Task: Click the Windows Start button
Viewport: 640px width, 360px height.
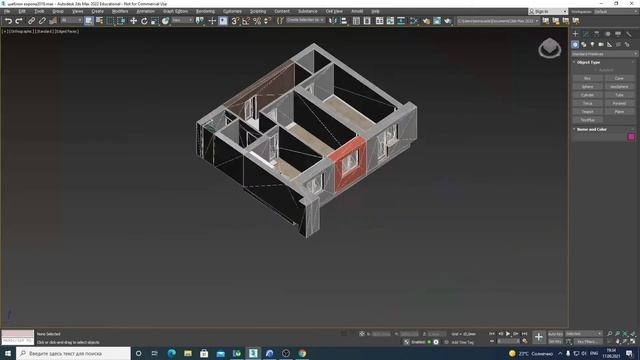Action: (7, 353)
